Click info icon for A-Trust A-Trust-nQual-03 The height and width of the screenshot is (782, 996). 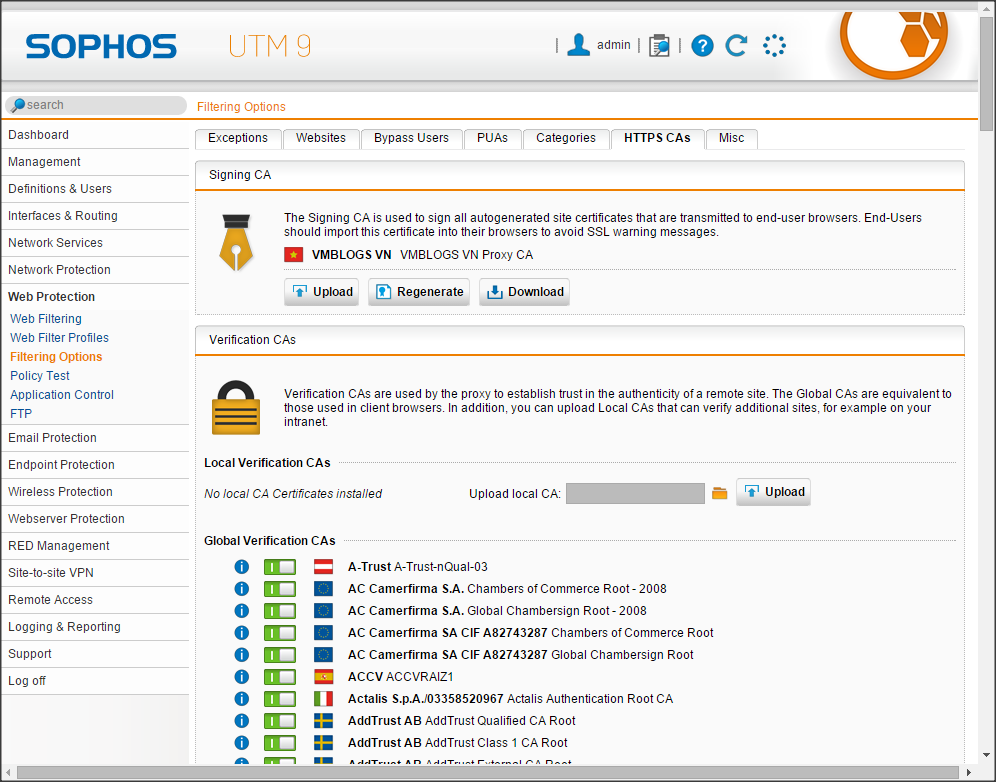[x=241, y=567]
